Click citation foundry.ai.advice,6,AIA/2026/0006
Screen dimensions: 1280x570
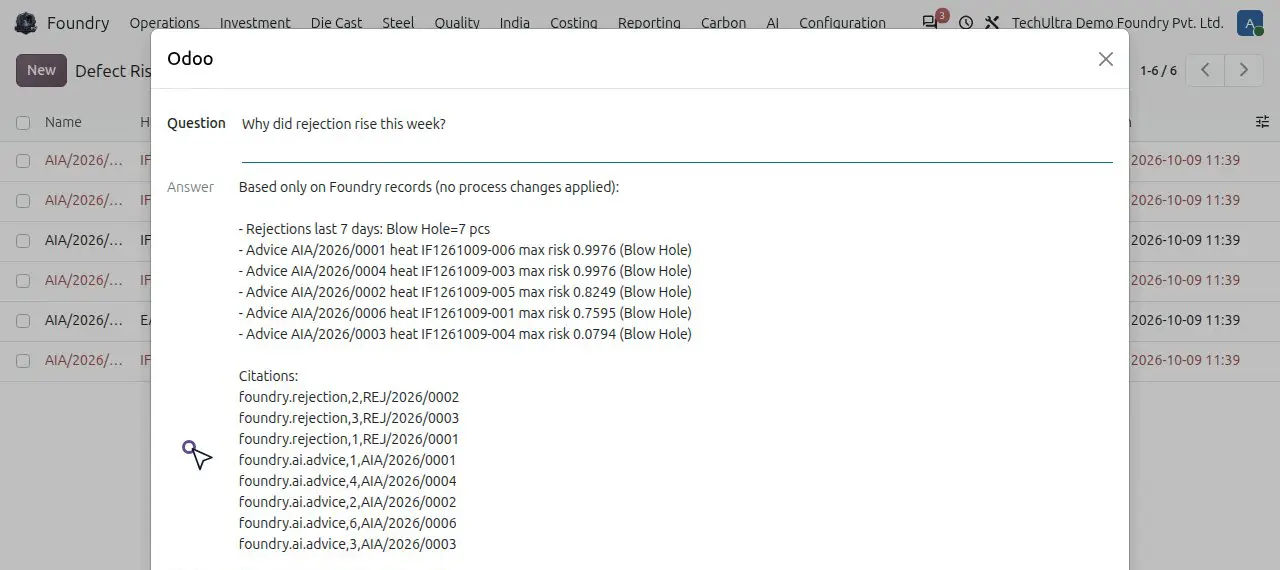[347, 523]
